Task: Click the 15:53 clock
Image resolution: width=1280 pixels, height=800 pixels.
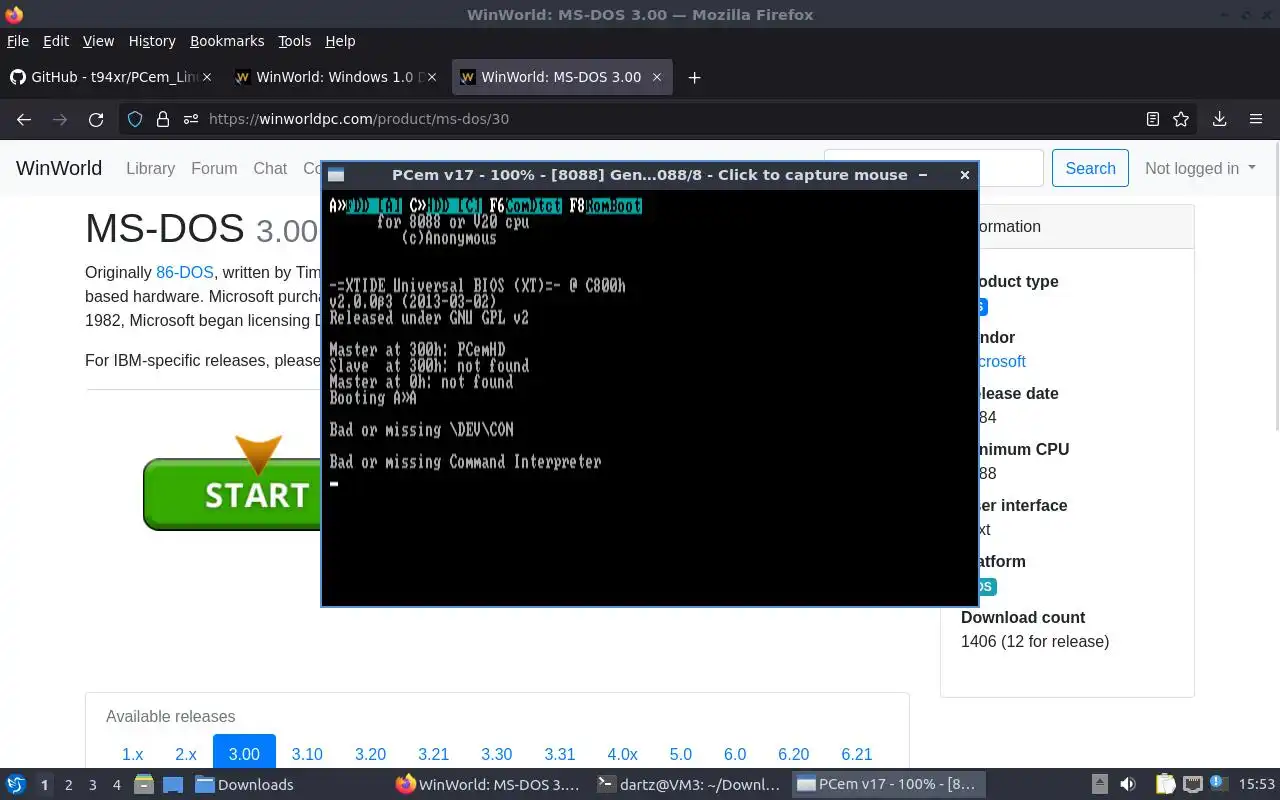Action: coord(1257,784)
